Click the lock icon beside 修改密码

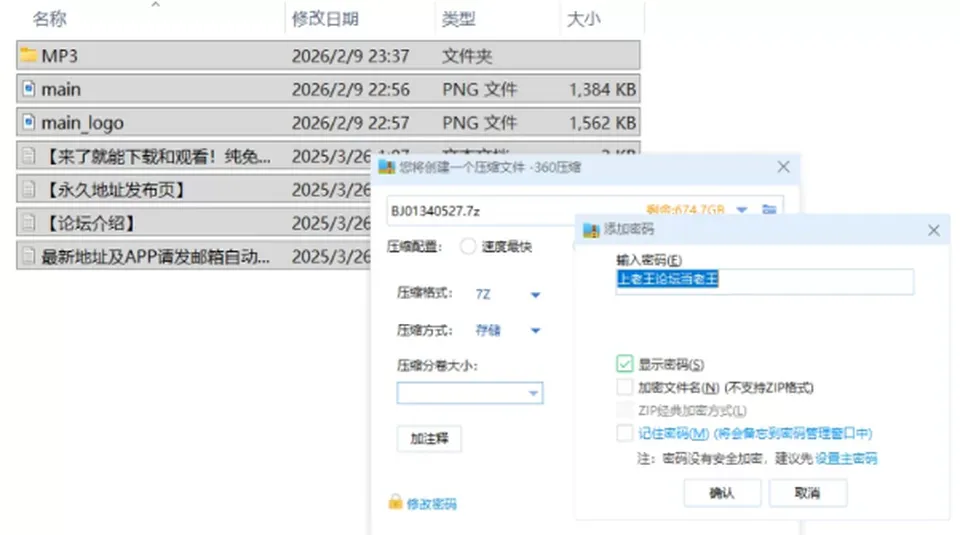click(396, 502)
